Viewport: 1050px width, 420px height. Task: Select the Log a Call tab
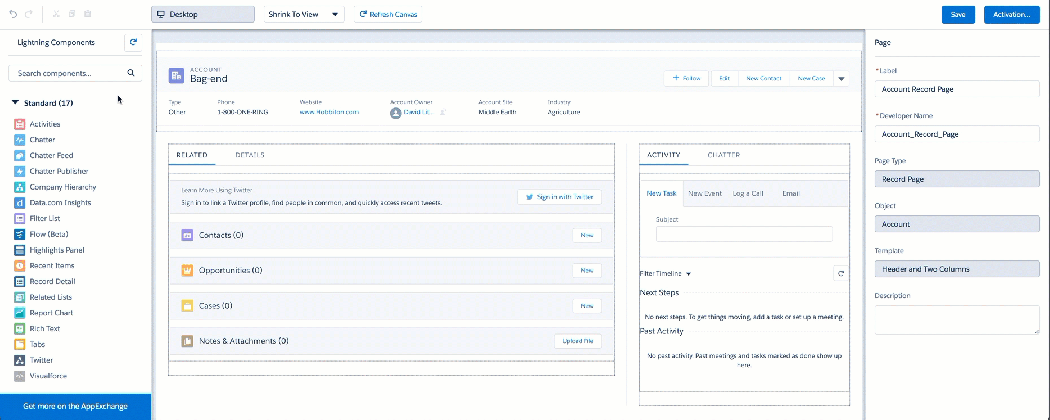pos(748,194)
